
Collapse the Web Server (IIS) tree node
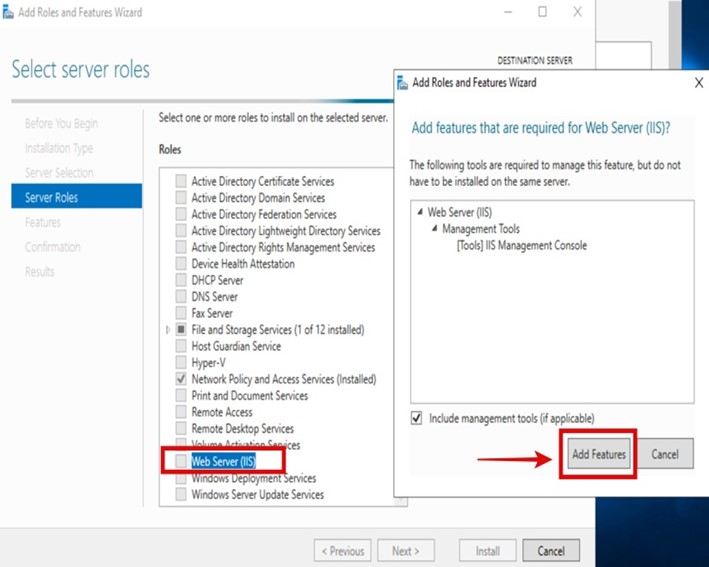[x=420, y=212]
